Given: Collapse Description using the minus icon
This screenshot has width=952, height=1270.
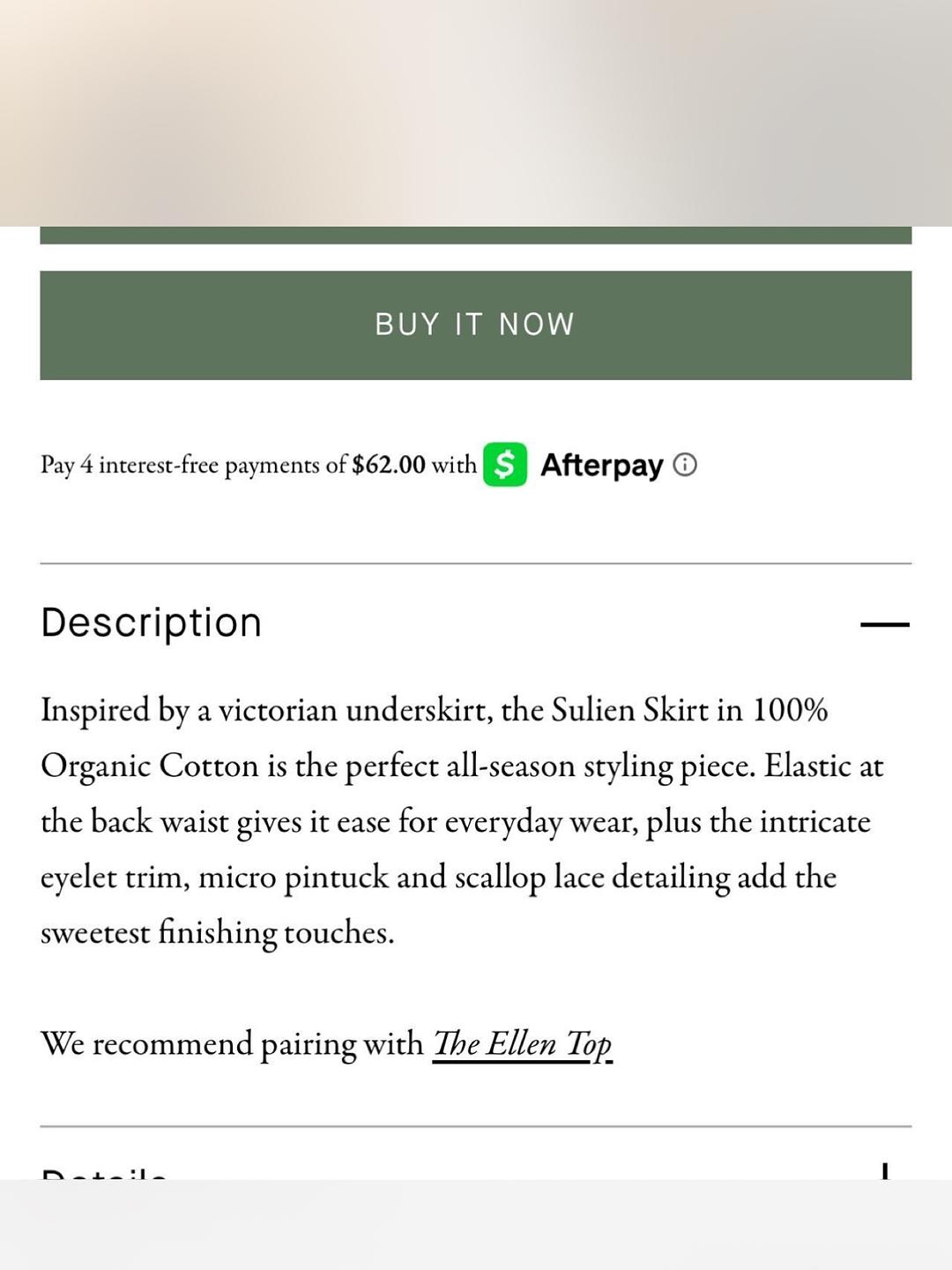Looking at the screenshot, I should (x=884, y=624).
